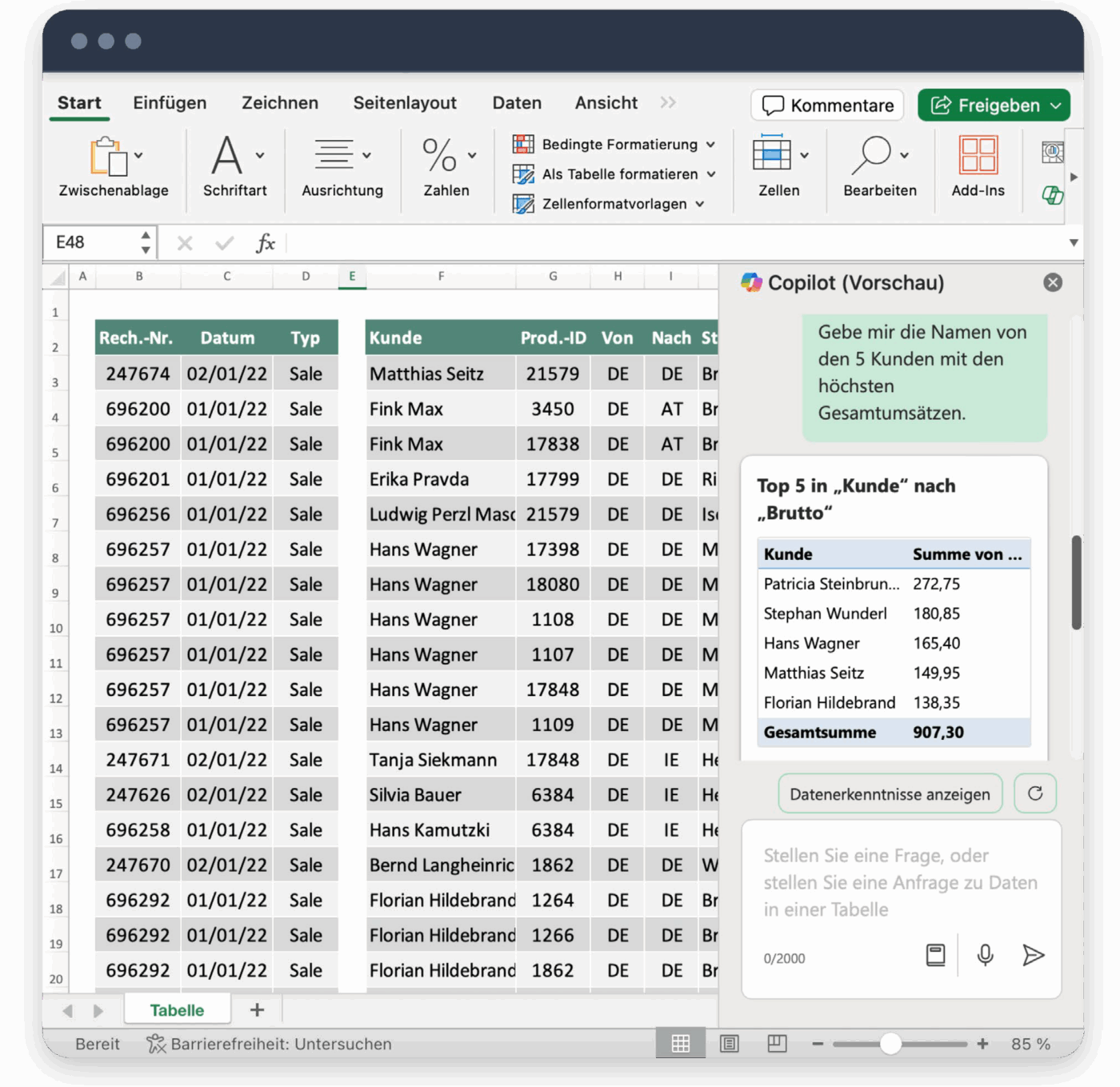The image size is (1120, 1087).
Task: Click the zoom slider at 85%
Action: click(x=891, y=1043)
